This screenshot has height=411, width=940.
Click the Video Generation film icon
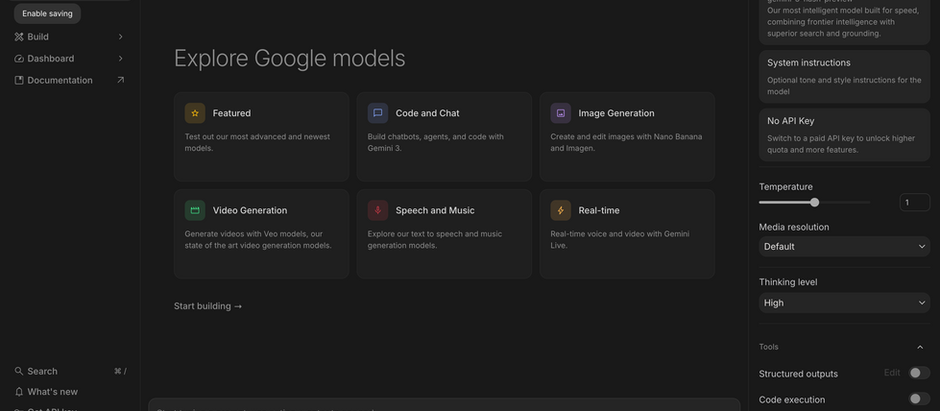195,210
